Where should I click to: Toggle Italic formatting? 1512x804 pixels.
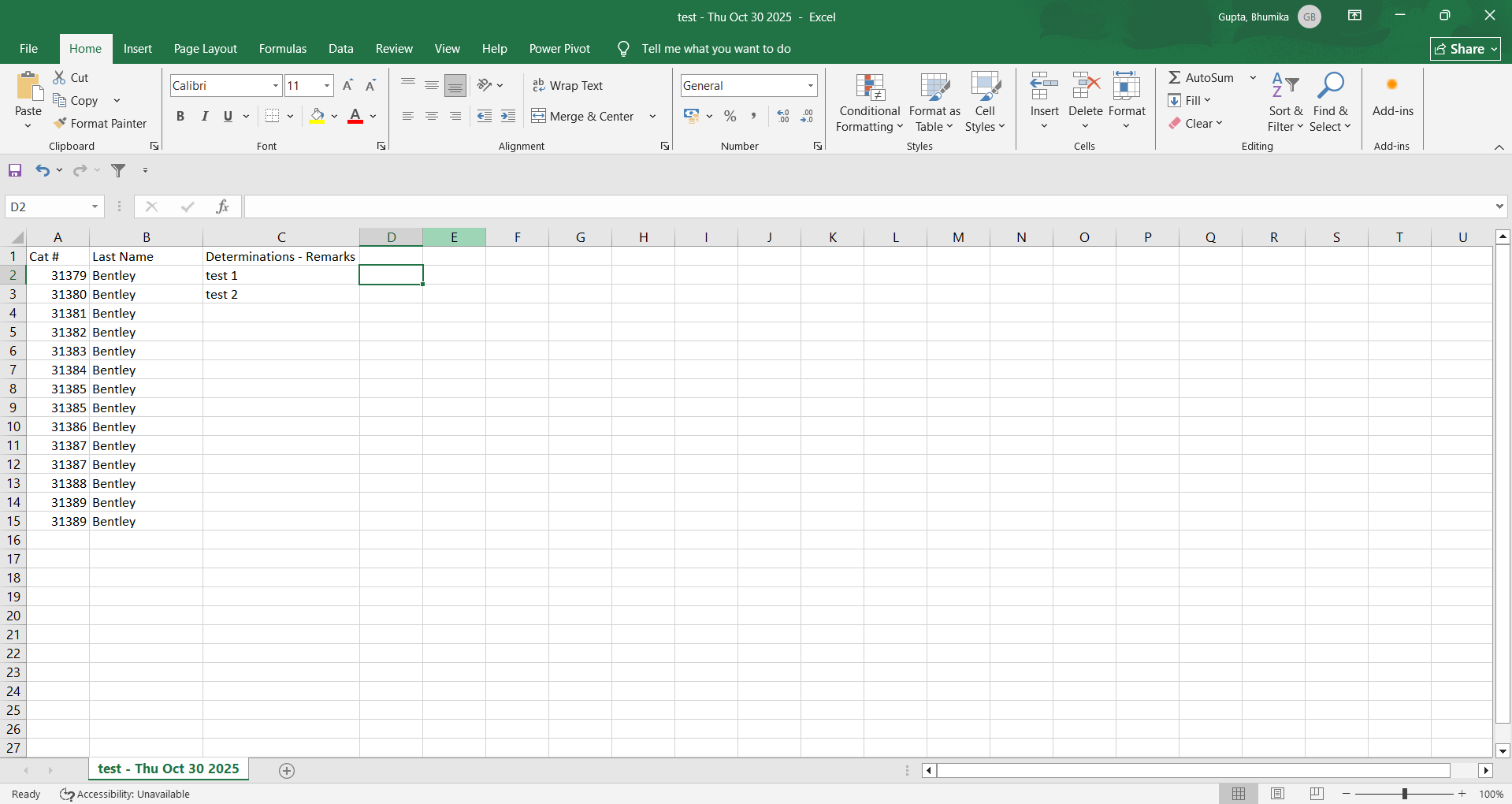pos(204,116)
